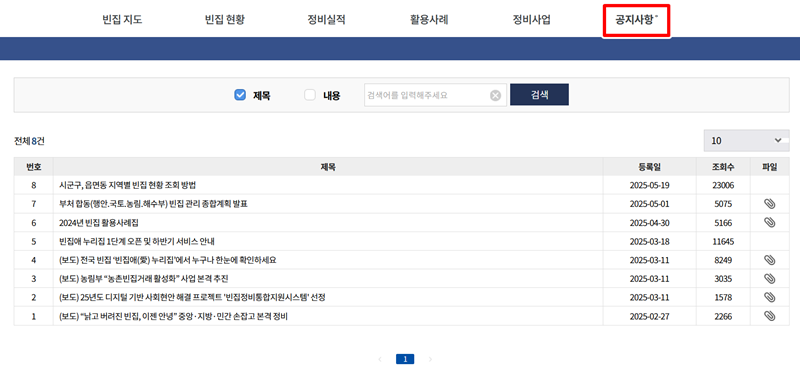Click the view count 5166
The width and height of the screenshot is (800, 369).
(723, 223)
